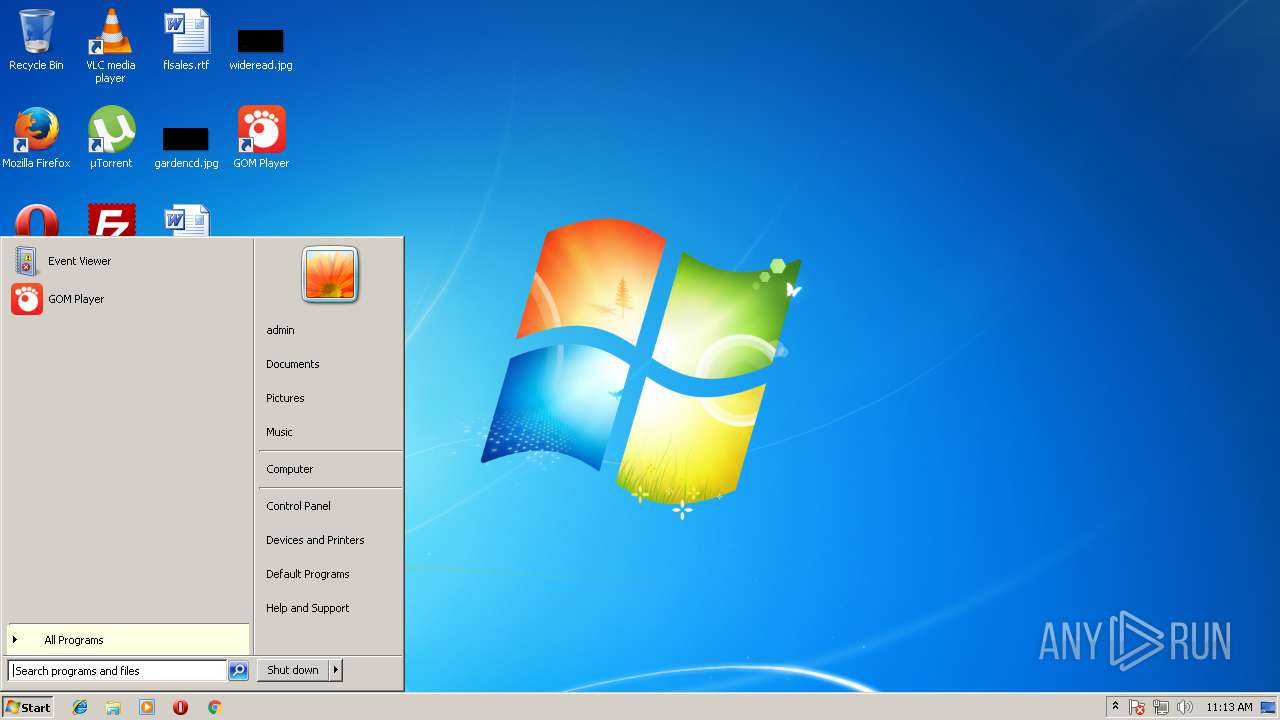This screenshot has width=1280, height=720.
Task: Select the flsales.rtf document icon
Action: (x=186, y=40)
